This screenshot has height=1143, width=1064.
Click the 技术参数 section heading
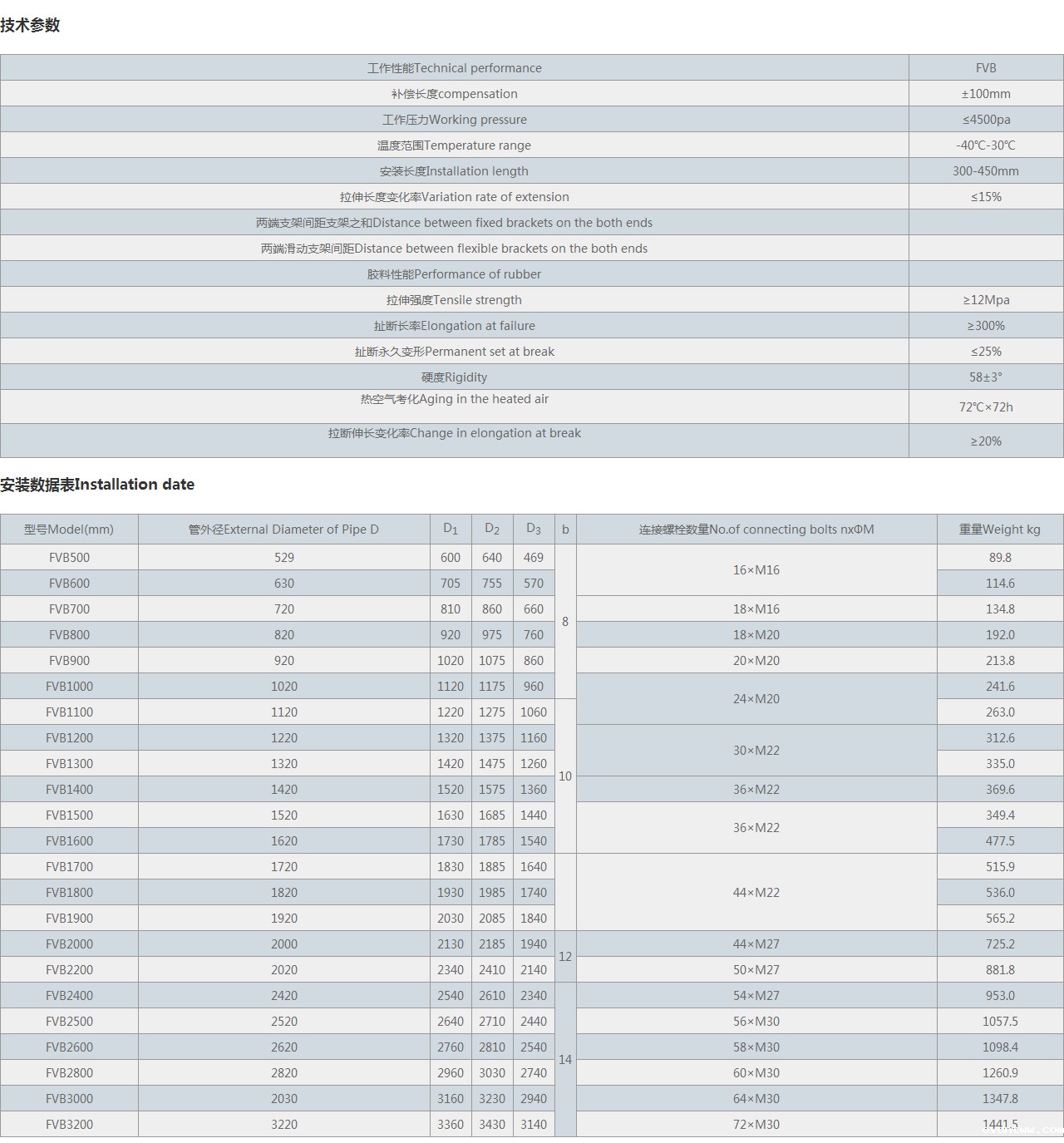30,25
